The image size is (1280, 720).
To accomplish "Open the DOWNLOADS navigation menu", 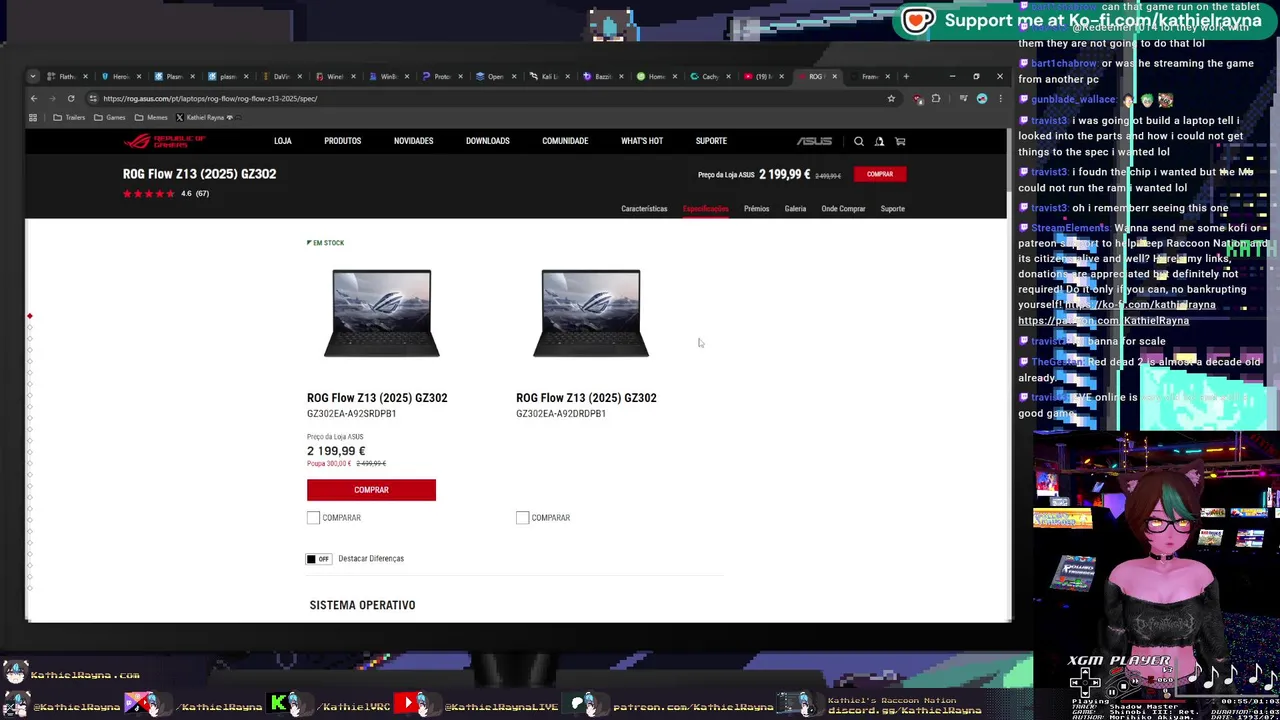I will [488, 141].
